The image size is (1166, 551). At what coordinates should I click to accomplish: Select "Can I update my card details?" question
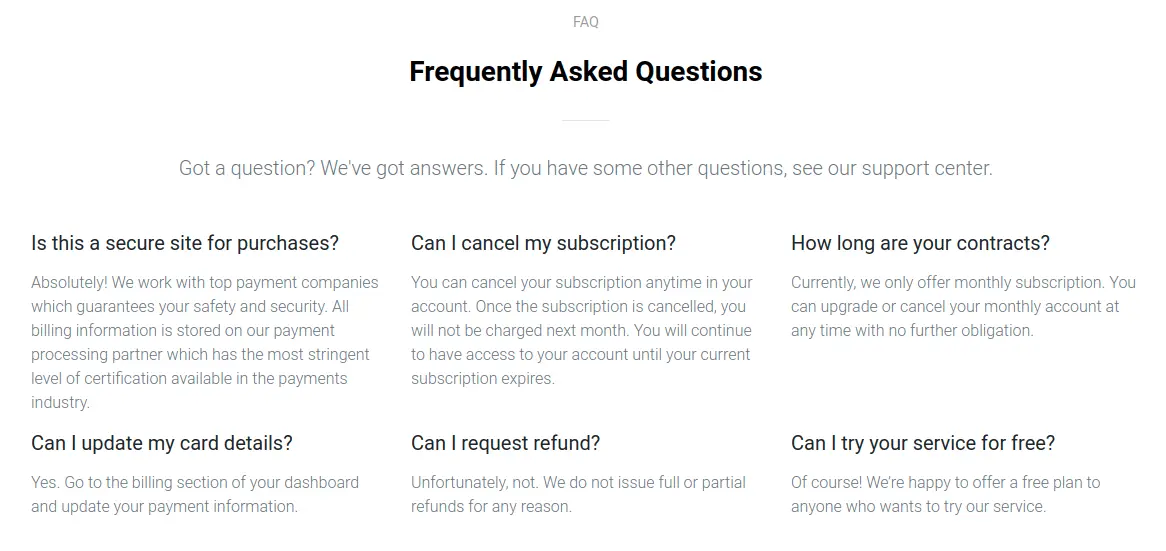[162, 443]
